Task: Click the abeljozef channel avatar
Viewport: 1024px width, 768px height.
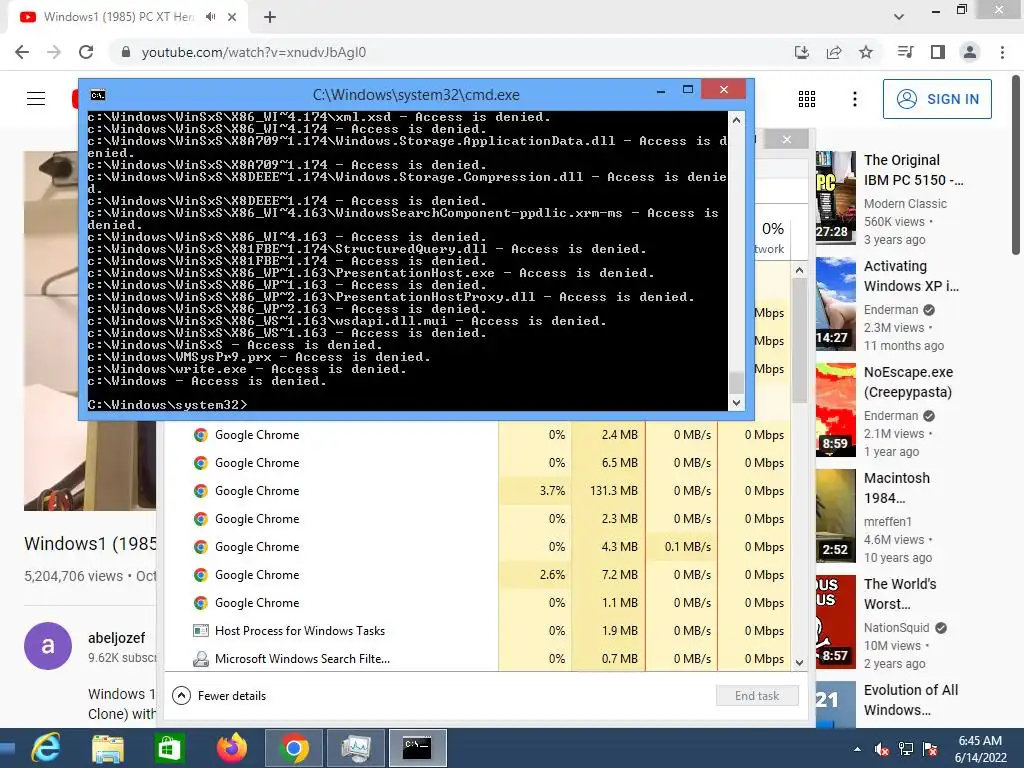Action: point(48,646)
